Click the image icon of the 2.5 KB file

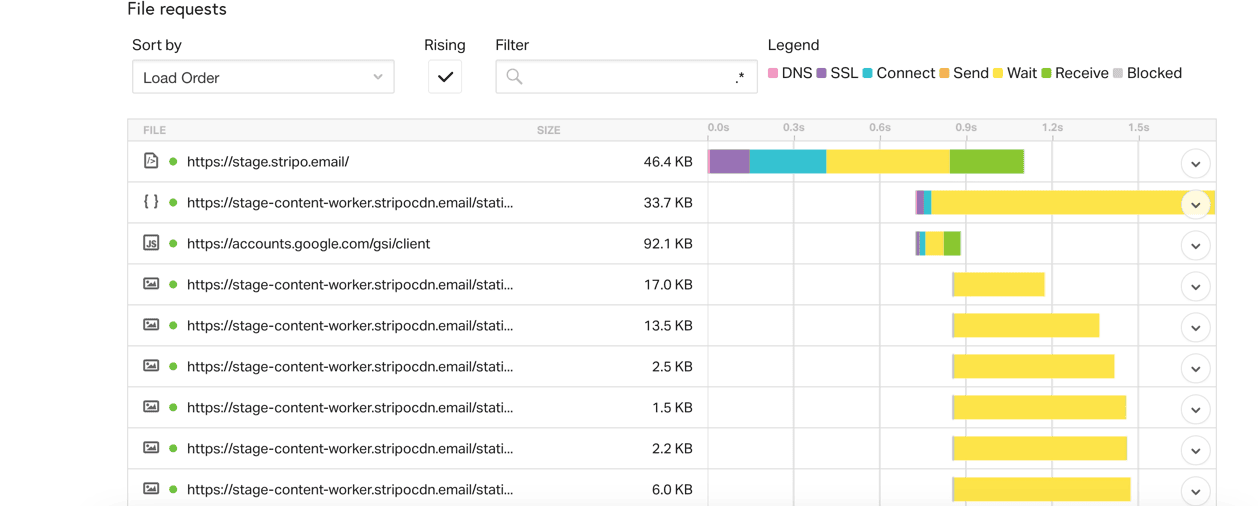pos(151,366)
